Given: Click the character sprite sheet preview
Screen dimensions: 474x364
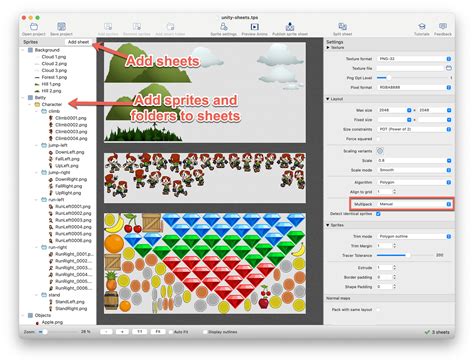Looking at the screenshot, I should [205, 178].
